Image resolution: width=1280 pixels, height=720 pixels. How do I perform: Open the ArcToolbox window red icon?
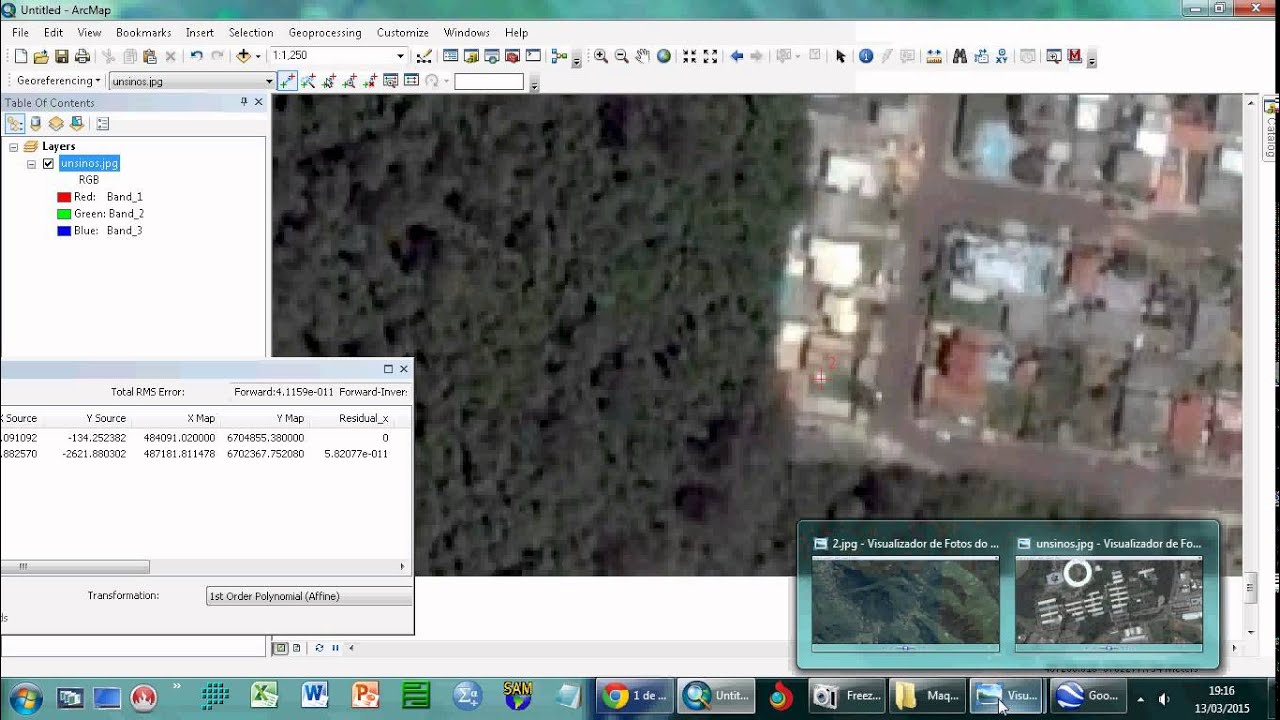click(x=512, y=57)
